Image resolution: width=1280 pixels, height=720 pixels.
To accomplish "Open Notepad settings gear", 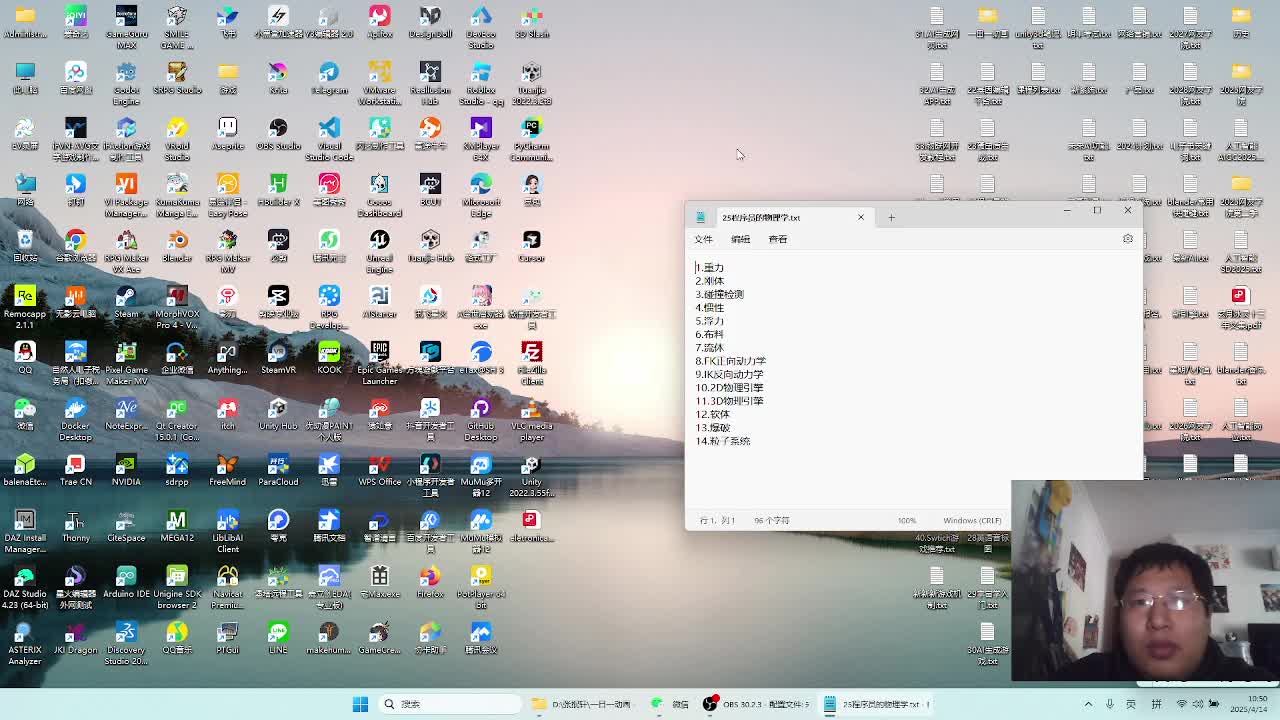I will [1127, 239].
